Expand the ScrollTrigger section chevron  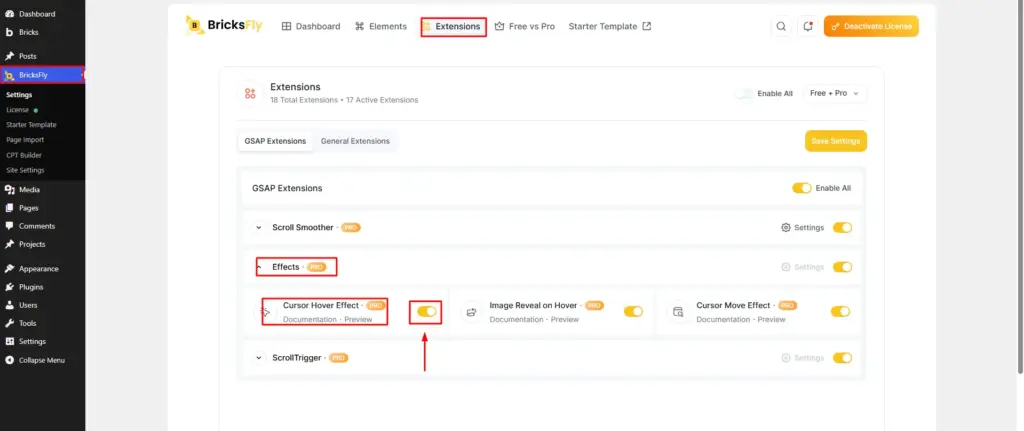tap(259, 358)
